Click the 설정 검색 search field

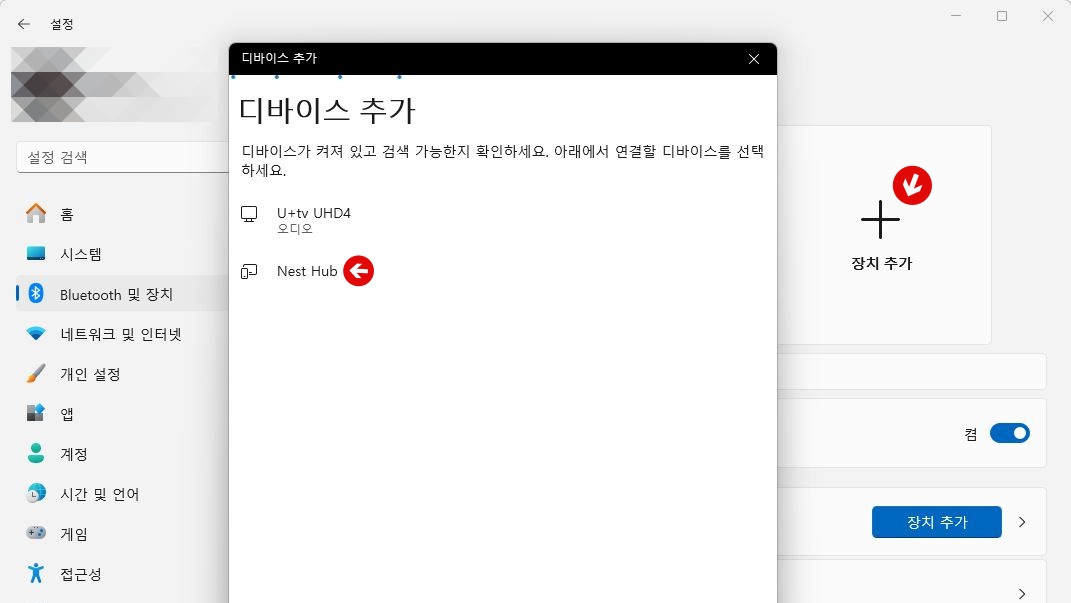(x=123, y=157)
